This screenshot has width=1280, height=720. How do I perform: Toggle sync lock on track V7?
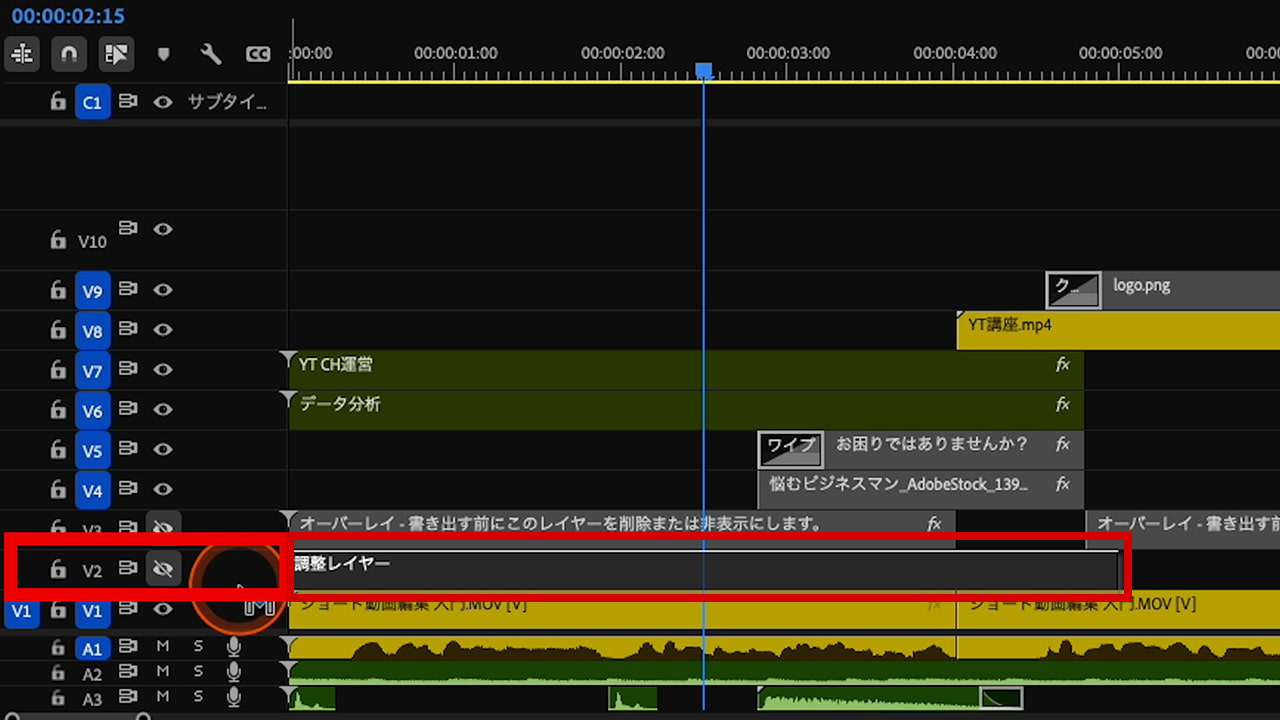pyautogui.click(x=128, y=369)
